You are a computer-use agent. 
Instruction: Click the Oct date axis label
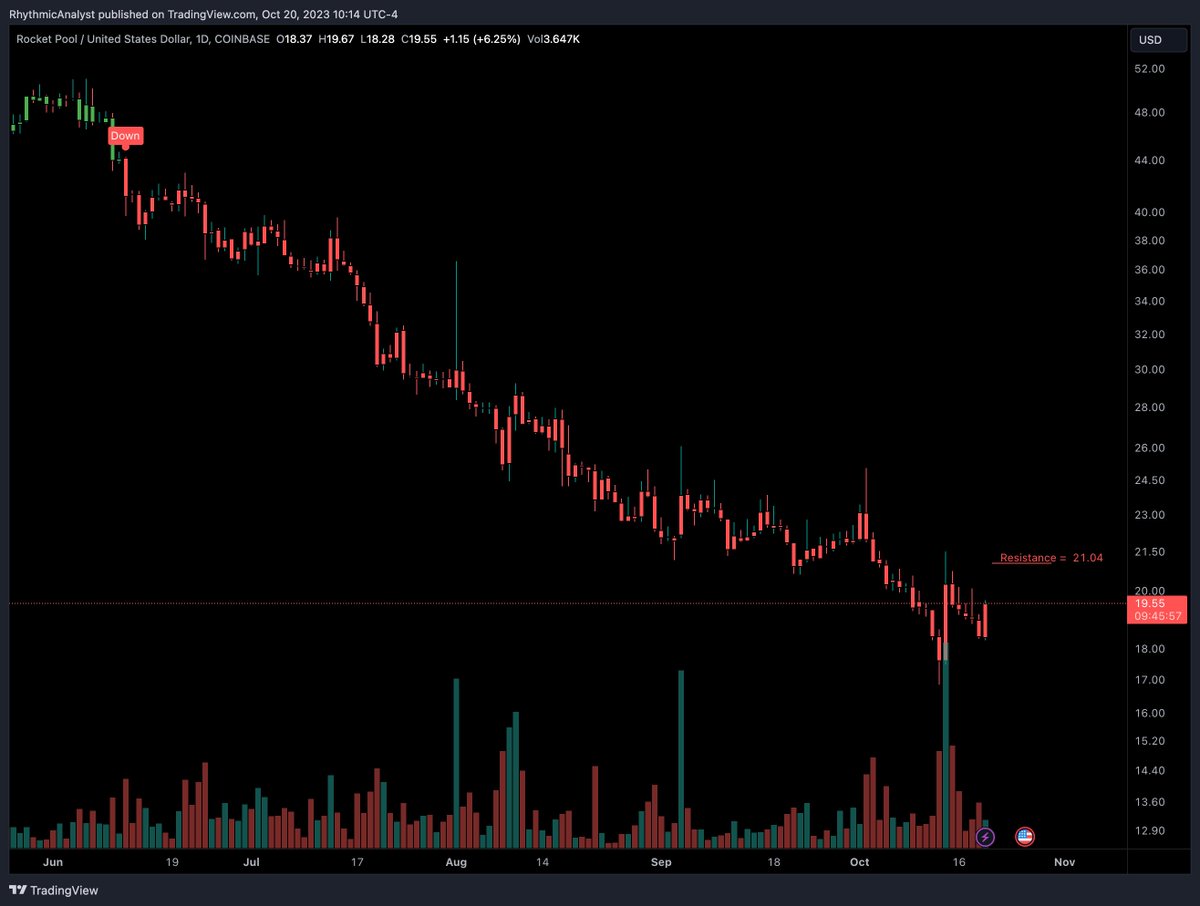[x=859, y=861]
